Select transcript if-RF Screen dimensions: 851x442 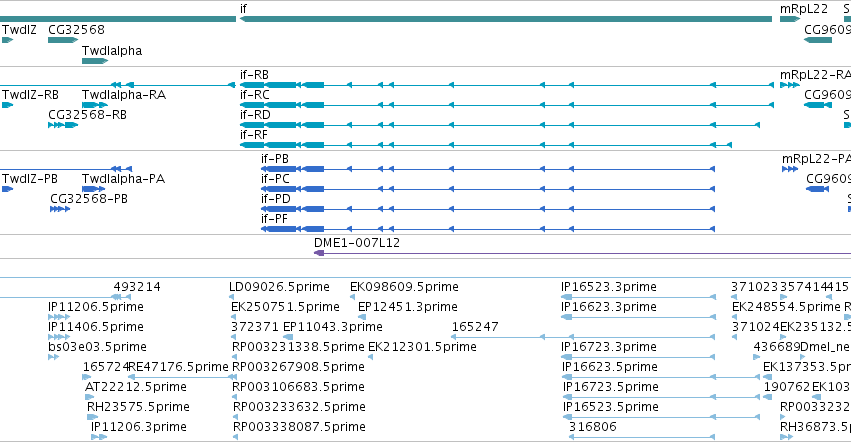click(486, 145)
